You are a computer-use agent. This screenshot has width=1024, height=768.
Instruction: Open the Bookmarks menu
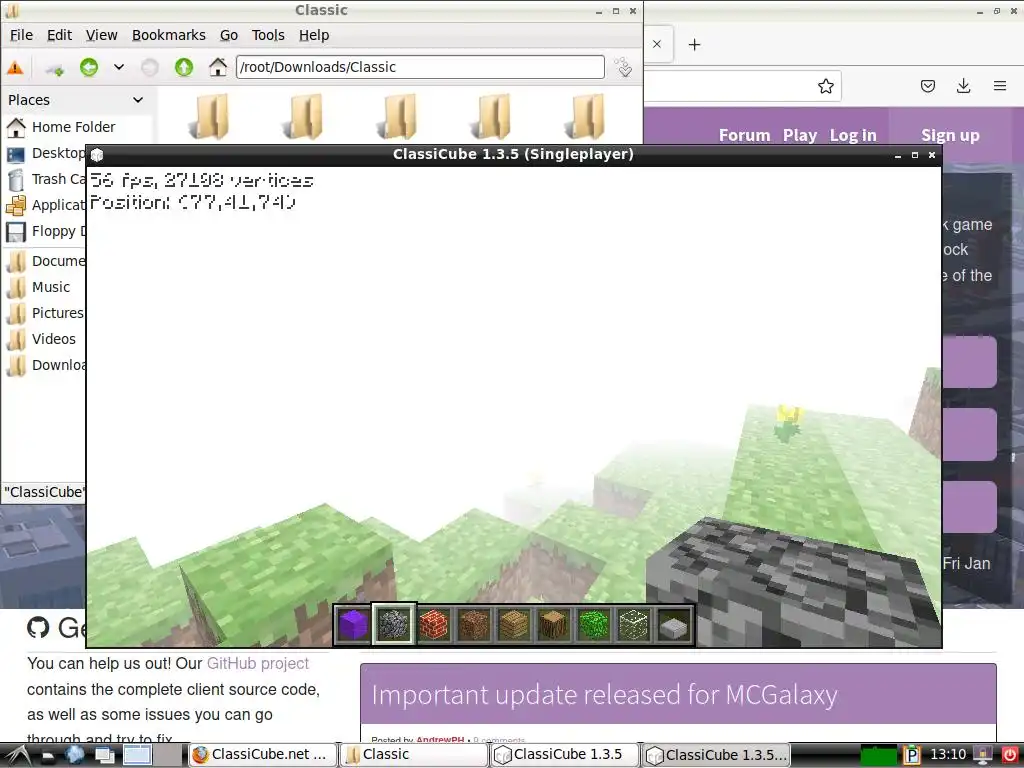click(x=168, y=35)
